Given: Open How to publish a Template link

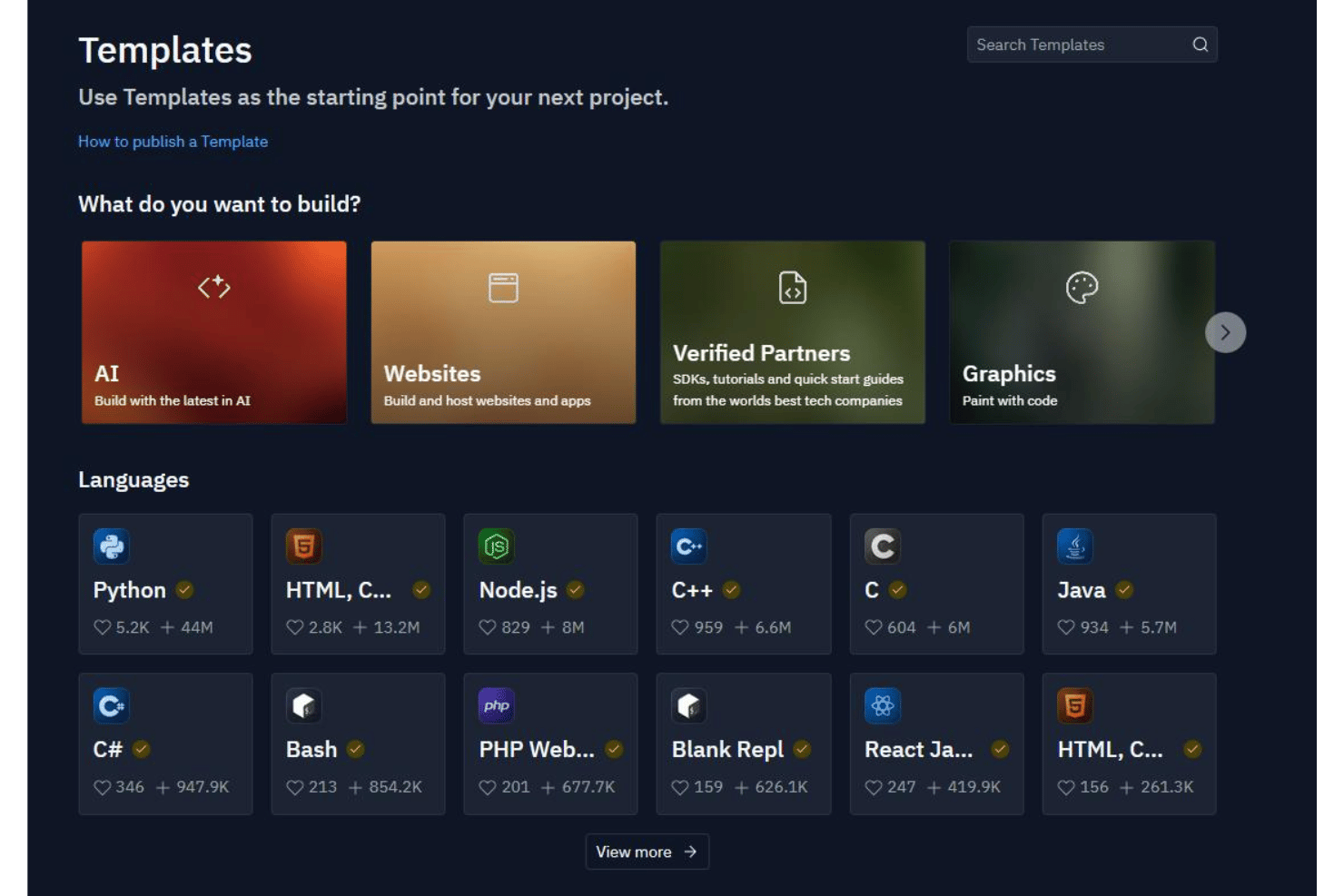Looking at the screenshot, I should 173,142.
